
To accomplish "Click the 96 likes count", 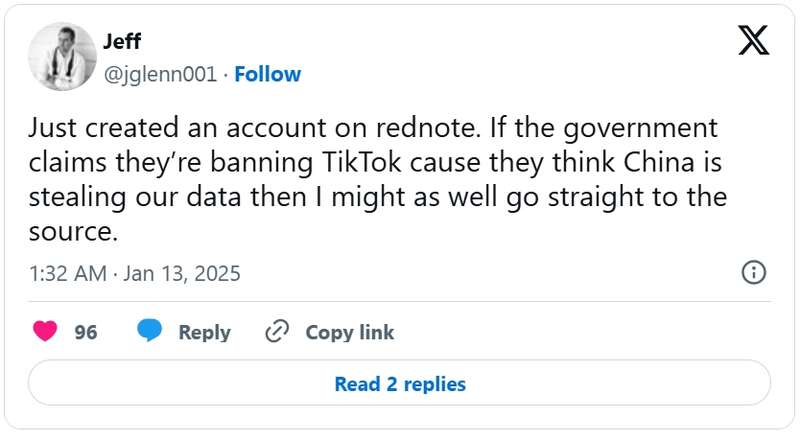I will click(x=86, y=332).
